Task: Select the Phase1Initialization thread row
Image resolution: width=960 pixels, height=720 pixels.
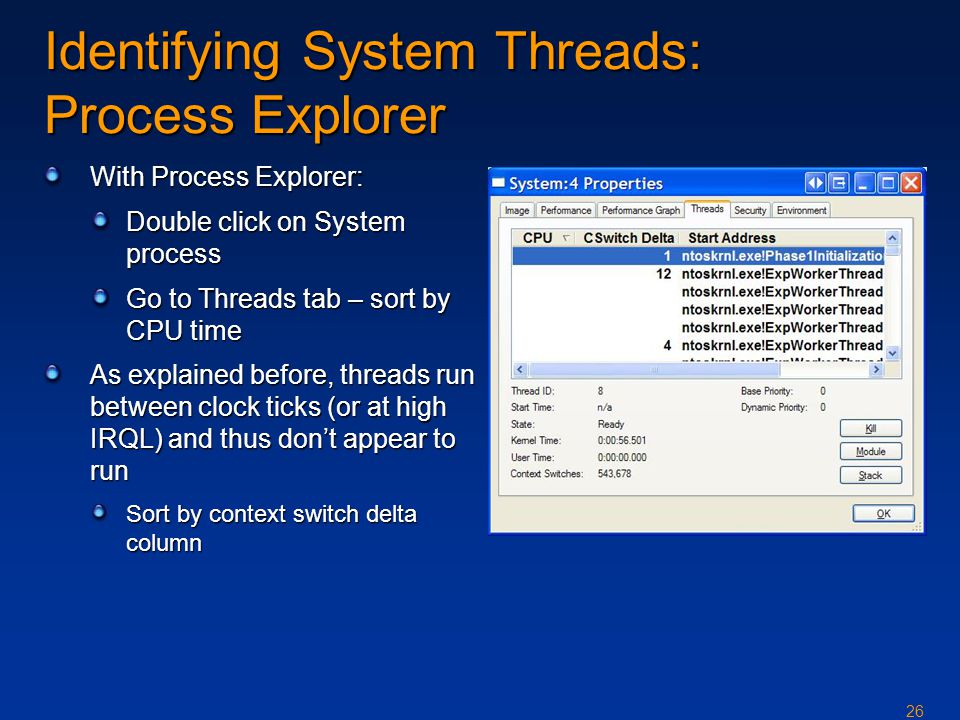Action: coord(698,256)
